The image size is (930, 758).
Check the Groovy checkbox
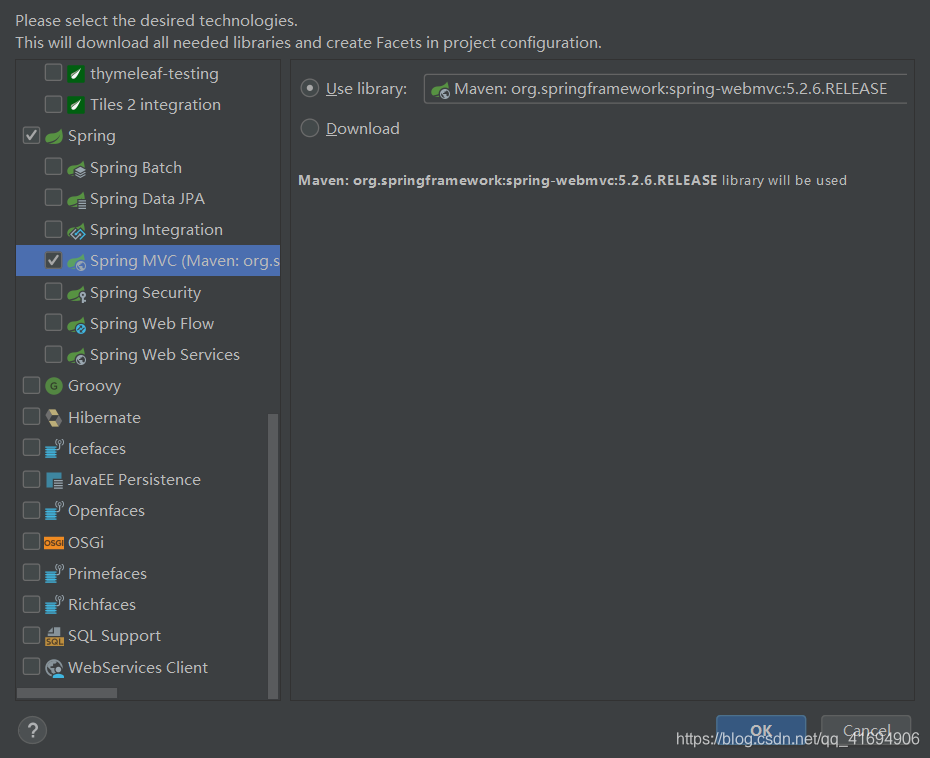(x=31, y=386)
